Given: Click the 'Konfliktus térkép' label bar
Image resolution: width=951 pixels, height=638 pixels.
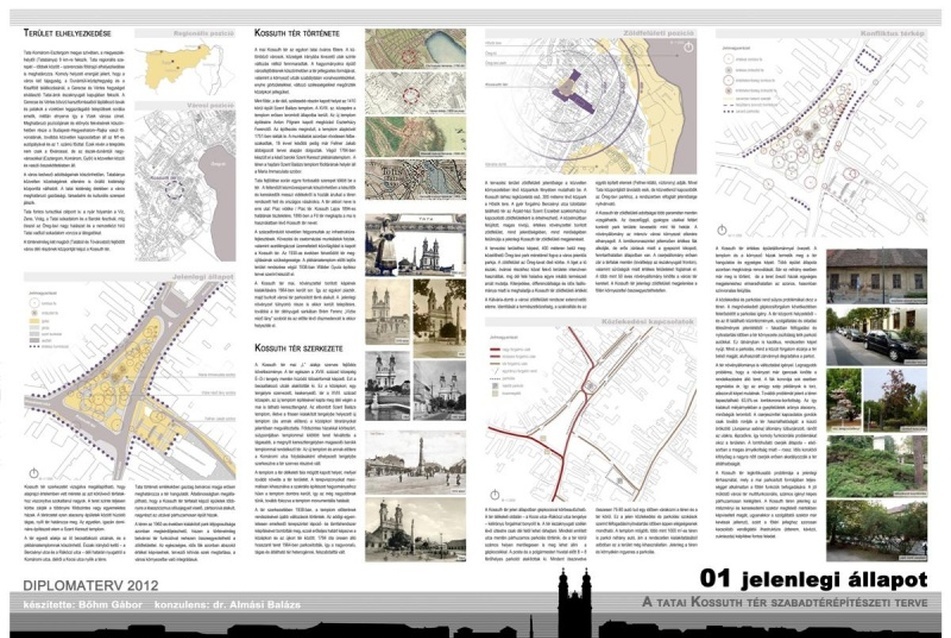Looking at the screenshot, I should point(821,33).
